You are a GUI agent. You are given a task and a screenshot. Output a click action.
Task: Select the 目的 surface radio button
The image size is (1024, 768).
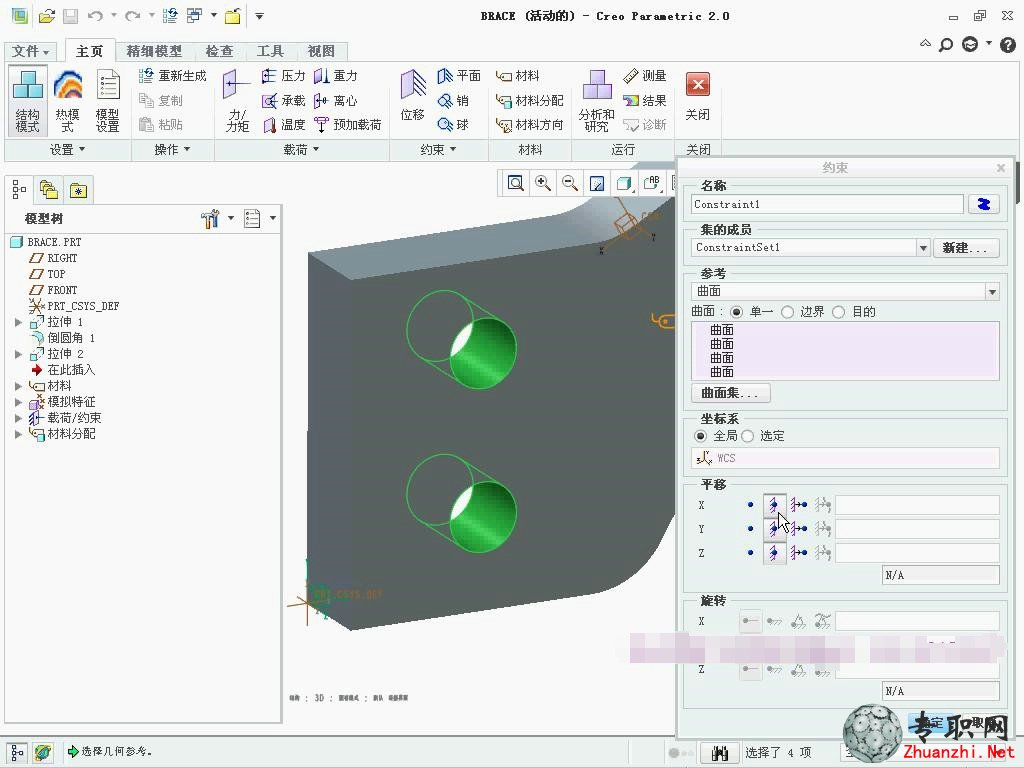point(839,312)
